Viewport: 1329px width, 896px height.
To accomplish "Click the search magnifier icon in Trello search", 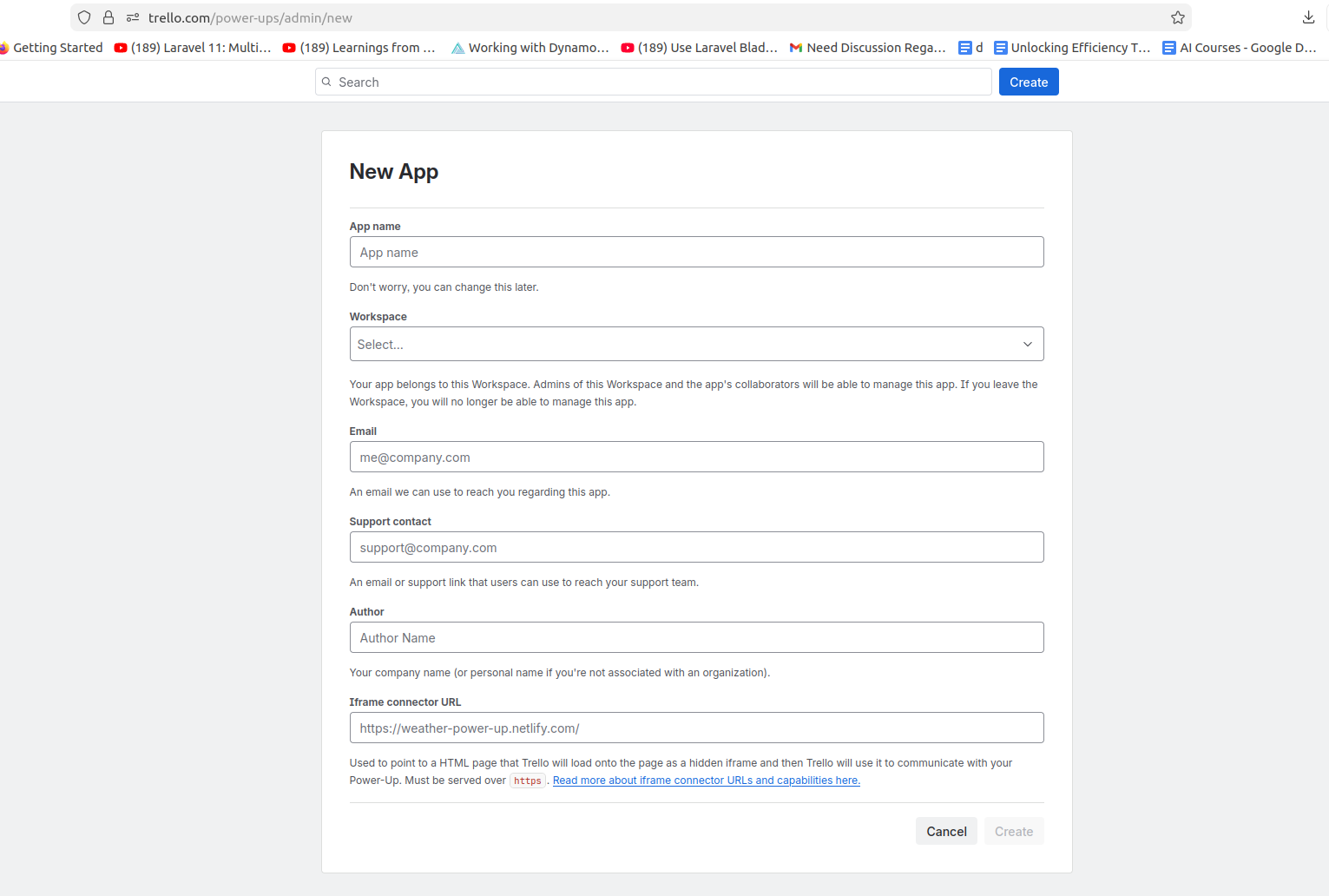I will (327, 82).
